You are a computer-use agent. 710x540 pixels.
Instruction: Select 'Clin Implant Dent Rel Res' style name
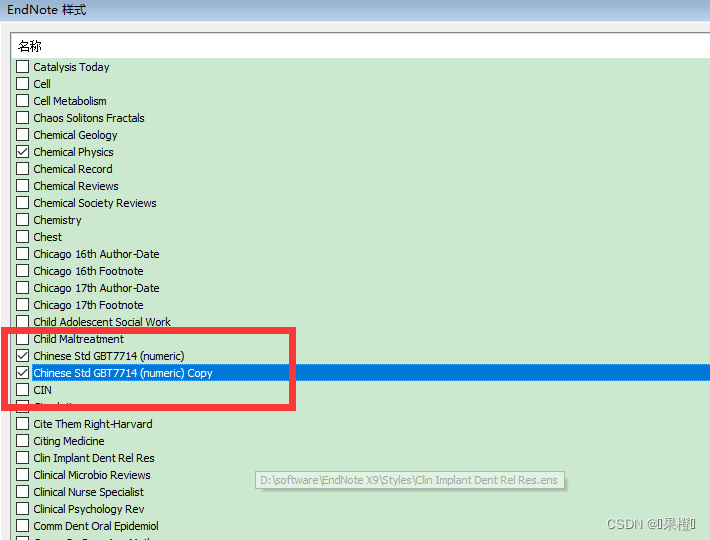(x=94, y=458)
